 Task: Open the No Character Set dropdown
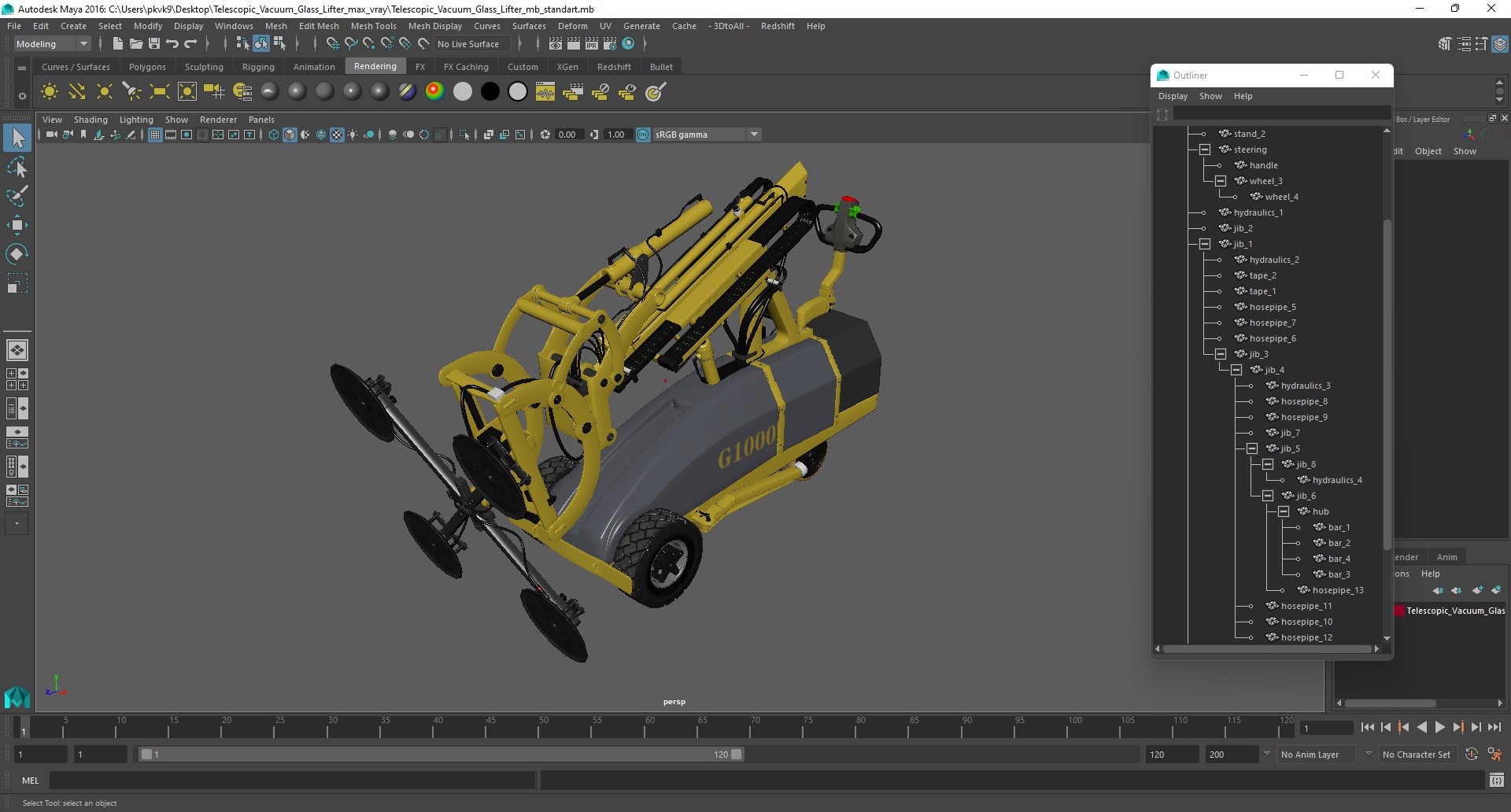(1417, 755)
